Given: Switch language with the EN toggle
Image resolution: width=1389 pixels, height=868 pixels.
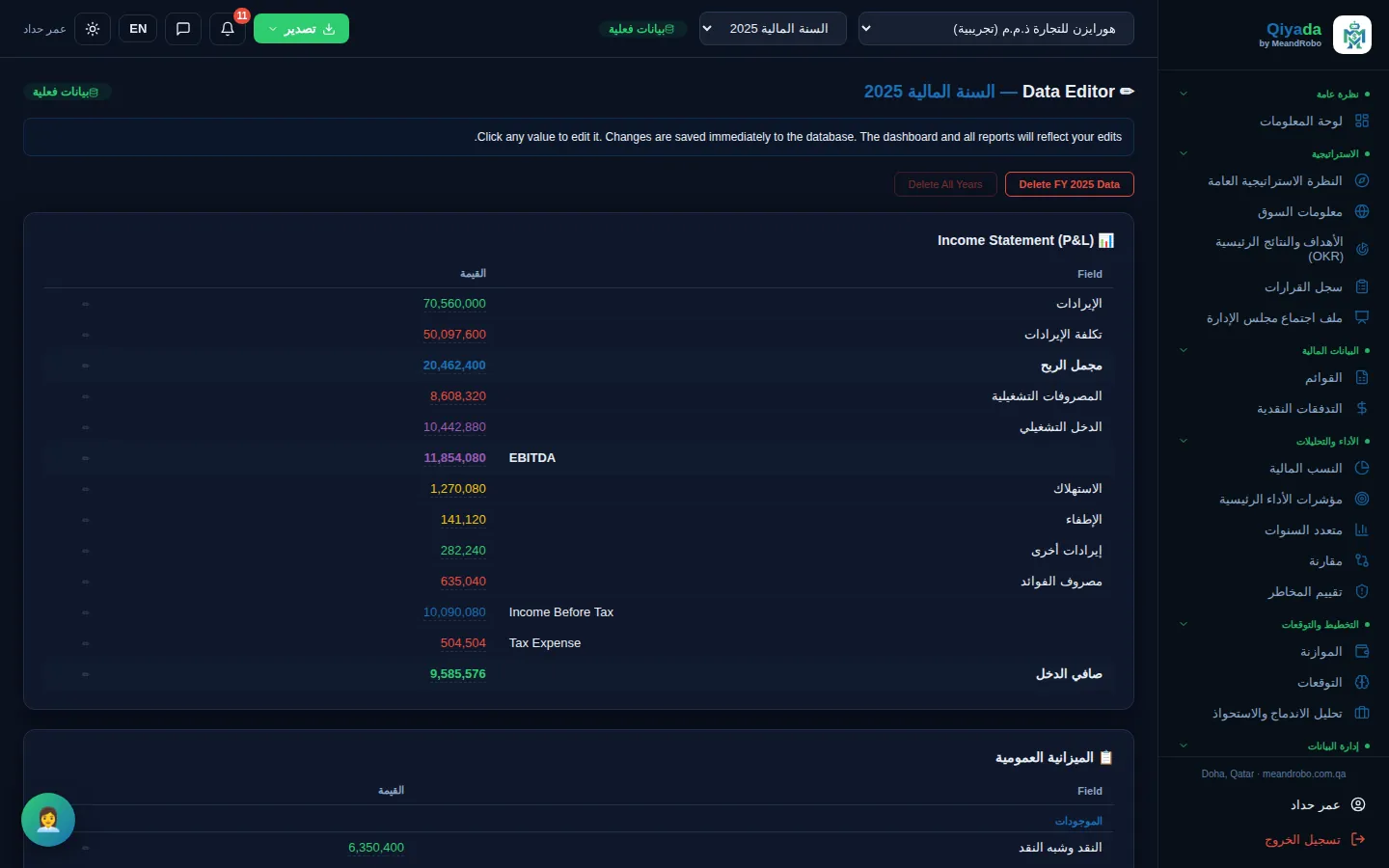Looking at the screenshot, I should click(138, 29).
